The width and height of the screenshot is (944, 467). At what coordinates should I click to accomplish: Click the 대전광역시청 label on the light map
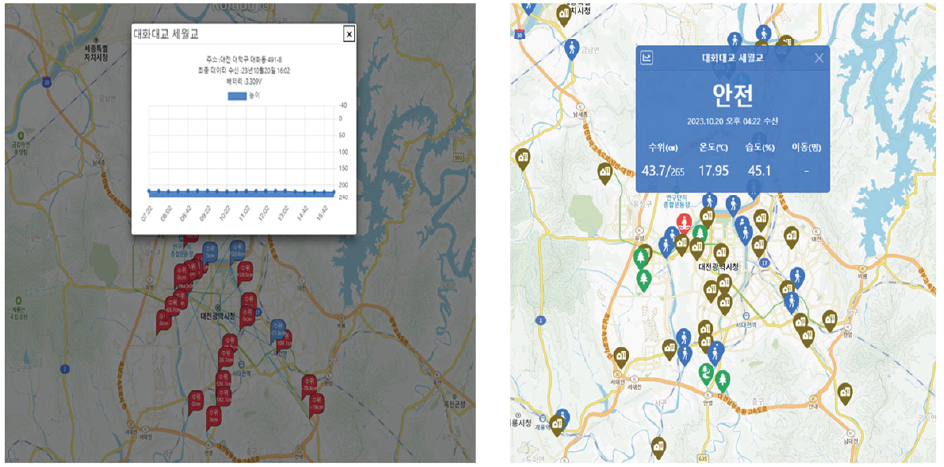pos(717,267)
